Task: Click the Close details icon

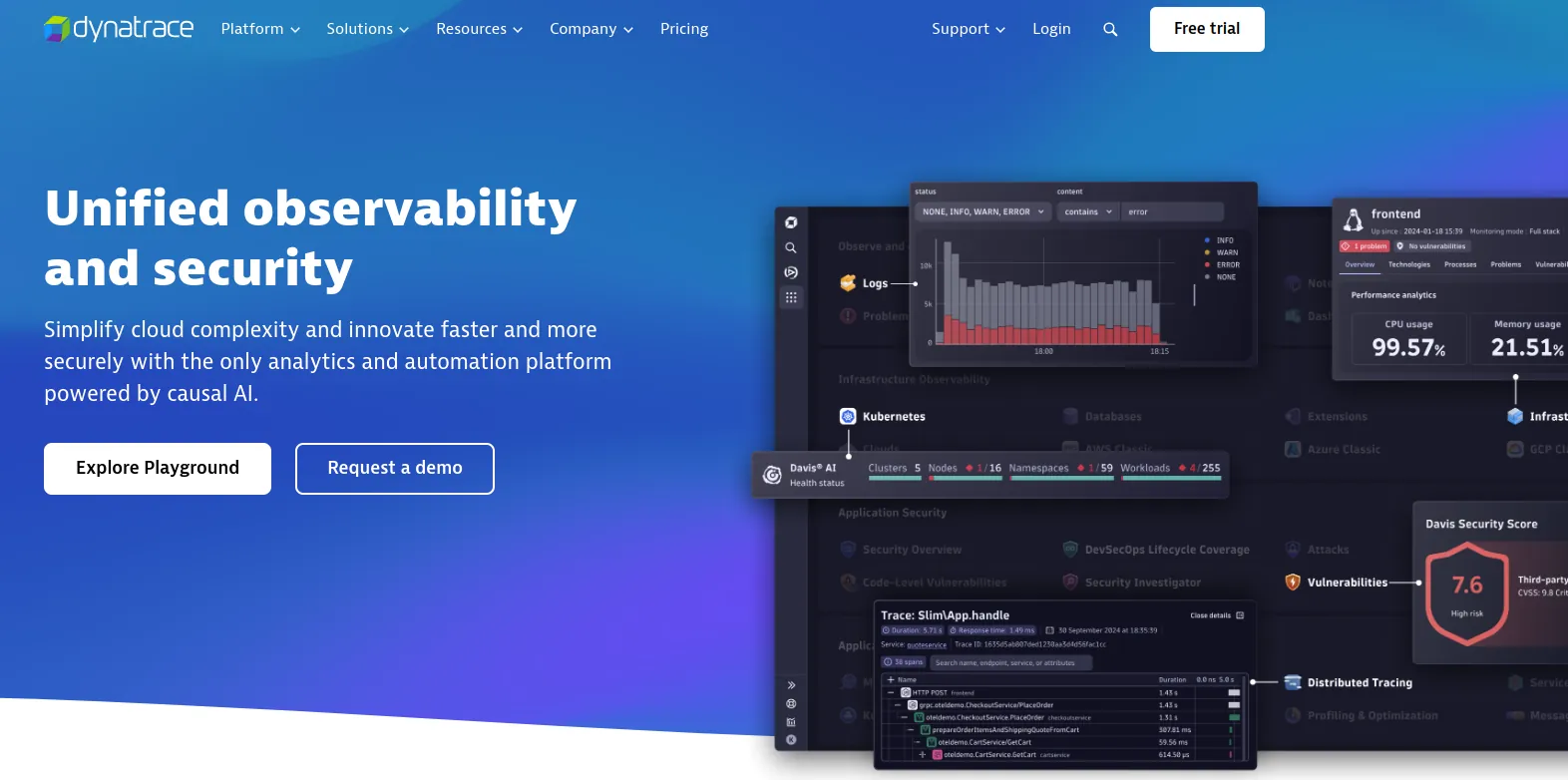Action: (1240, 615)
